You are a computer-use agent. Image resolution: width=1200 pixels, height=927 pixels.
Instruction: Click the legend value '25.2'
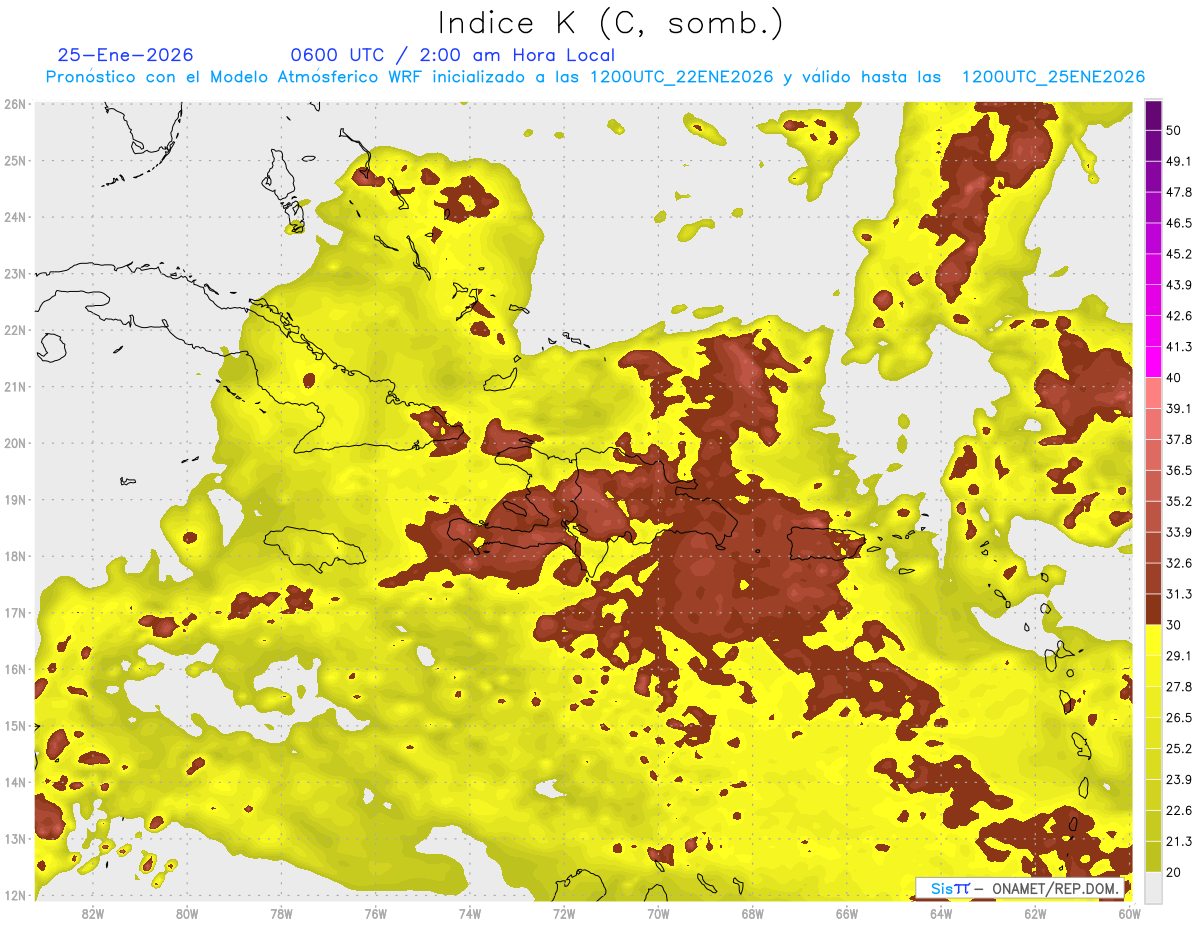[1179, 748]
